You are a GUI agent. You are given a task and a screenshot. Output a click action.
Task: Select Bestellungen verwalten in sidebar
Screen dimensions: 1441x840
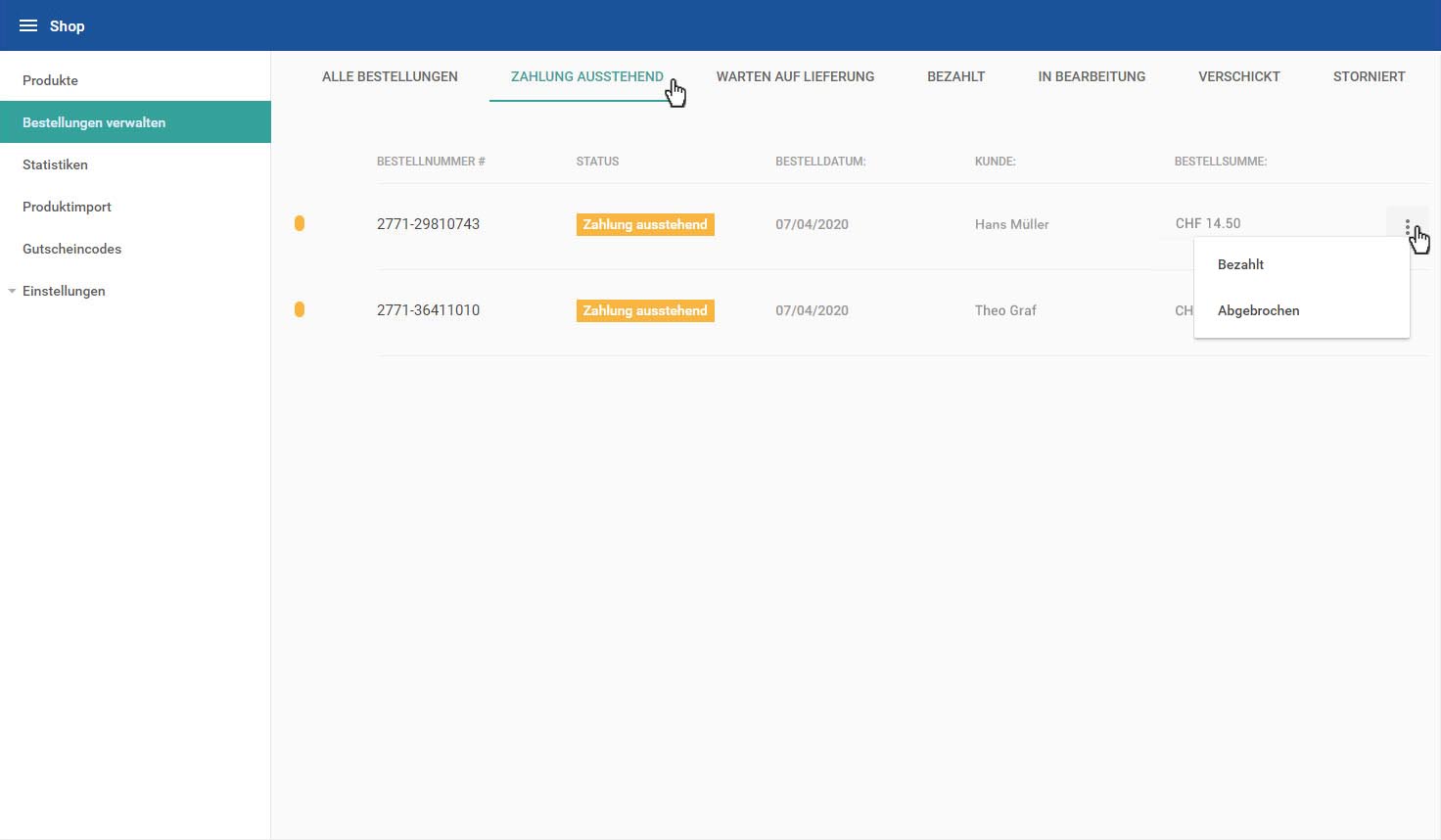(x=135, y=122)
